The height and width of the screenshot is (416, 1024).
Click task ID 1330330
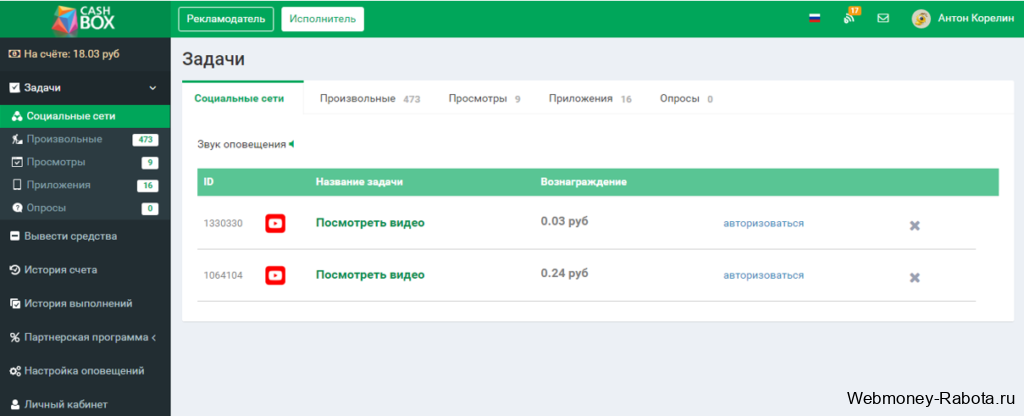(x=223, y=223)
